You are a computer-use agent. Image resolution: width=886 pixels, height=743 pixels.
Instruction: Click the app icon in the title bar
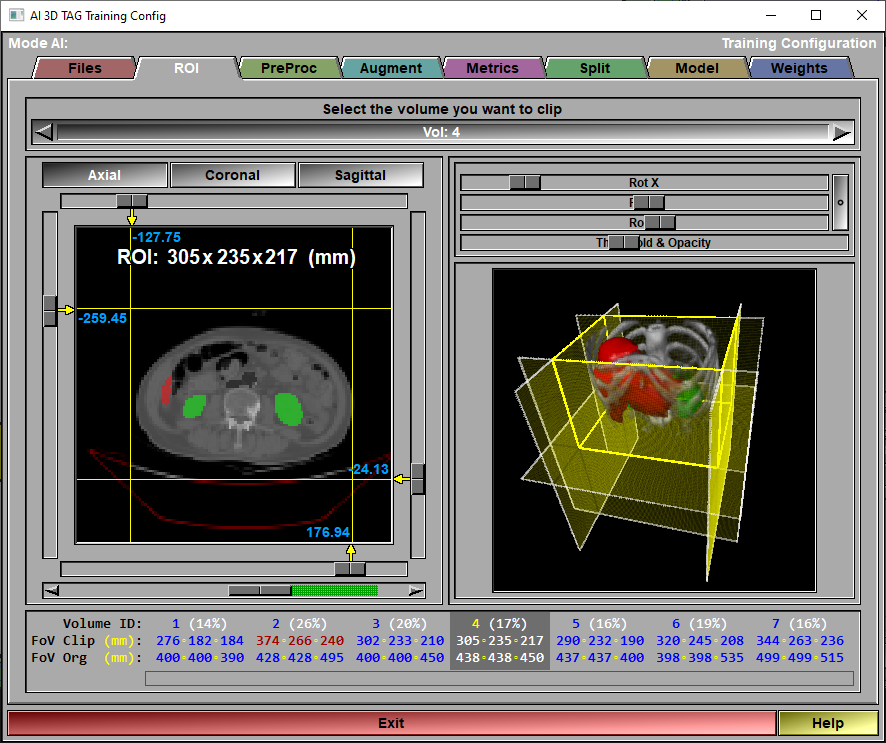[x=16, y=15]
